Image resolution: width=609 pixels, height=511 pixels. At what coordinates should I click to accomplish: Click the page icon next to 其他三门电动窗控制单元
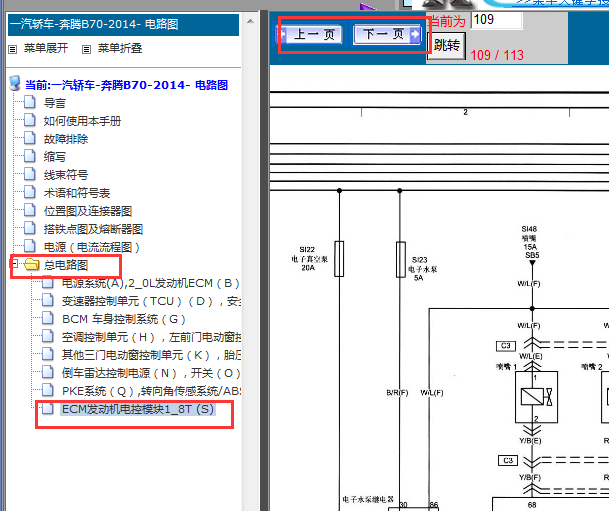[x=48, y=354]
